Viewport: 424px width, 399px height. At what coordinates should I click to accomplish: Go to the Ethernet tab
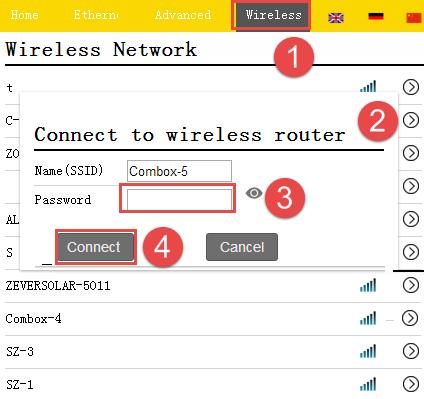tap(96, 15)
